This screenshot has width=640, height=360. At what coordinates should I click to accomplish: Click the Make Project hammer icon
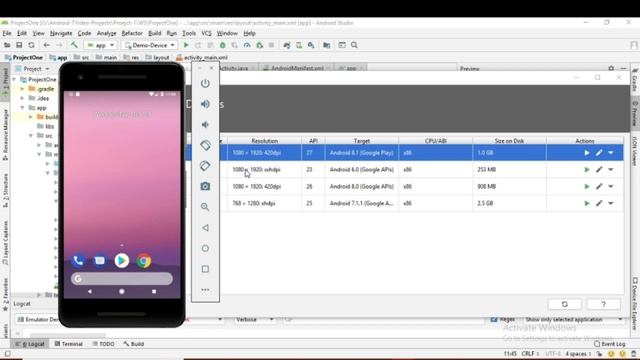coord(74,45)
